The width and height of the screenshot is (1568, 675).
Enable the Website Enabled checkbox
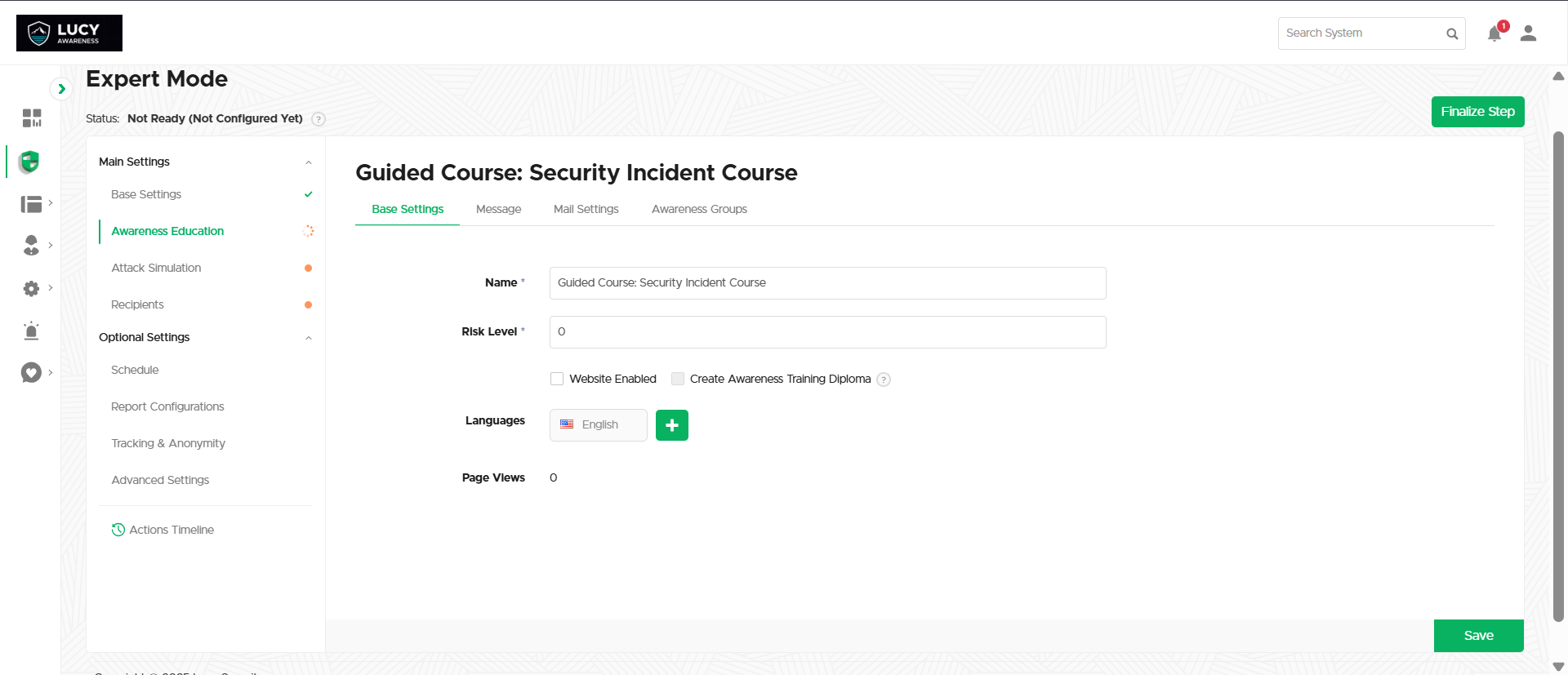[557, 379]
